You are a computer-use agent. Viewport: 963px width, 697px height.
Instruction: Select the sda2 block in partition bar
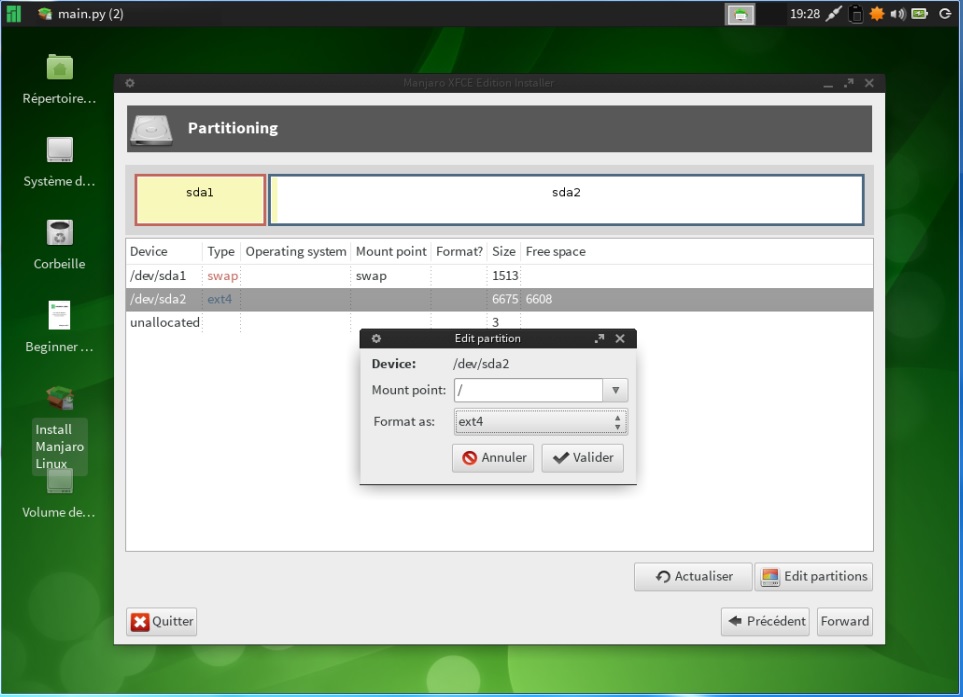566,200
